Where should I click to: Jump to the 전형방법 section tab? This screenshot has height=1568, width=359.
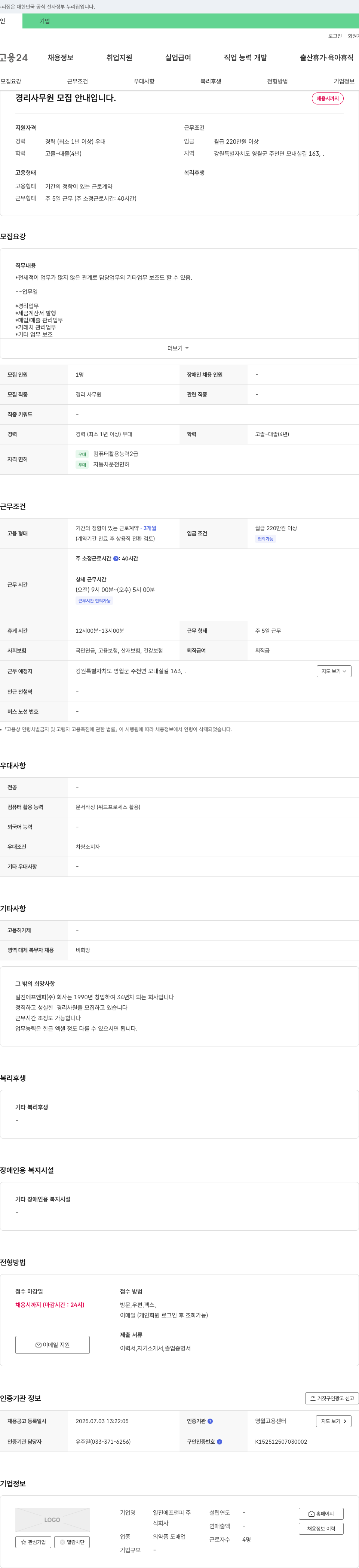(277, 82)
